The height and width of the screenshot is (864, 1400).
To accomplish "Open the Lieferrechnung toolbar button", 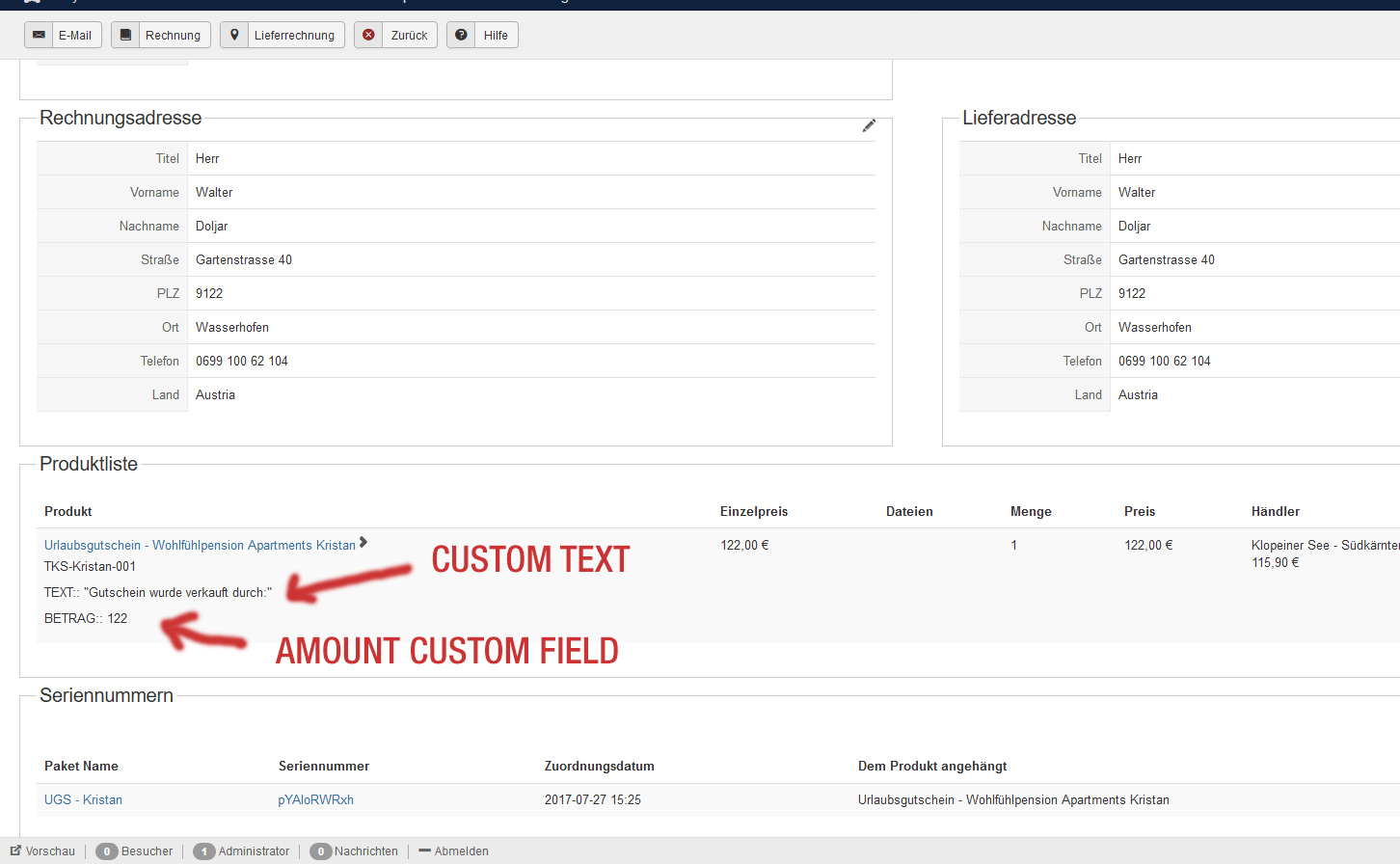I will (283, 35).
